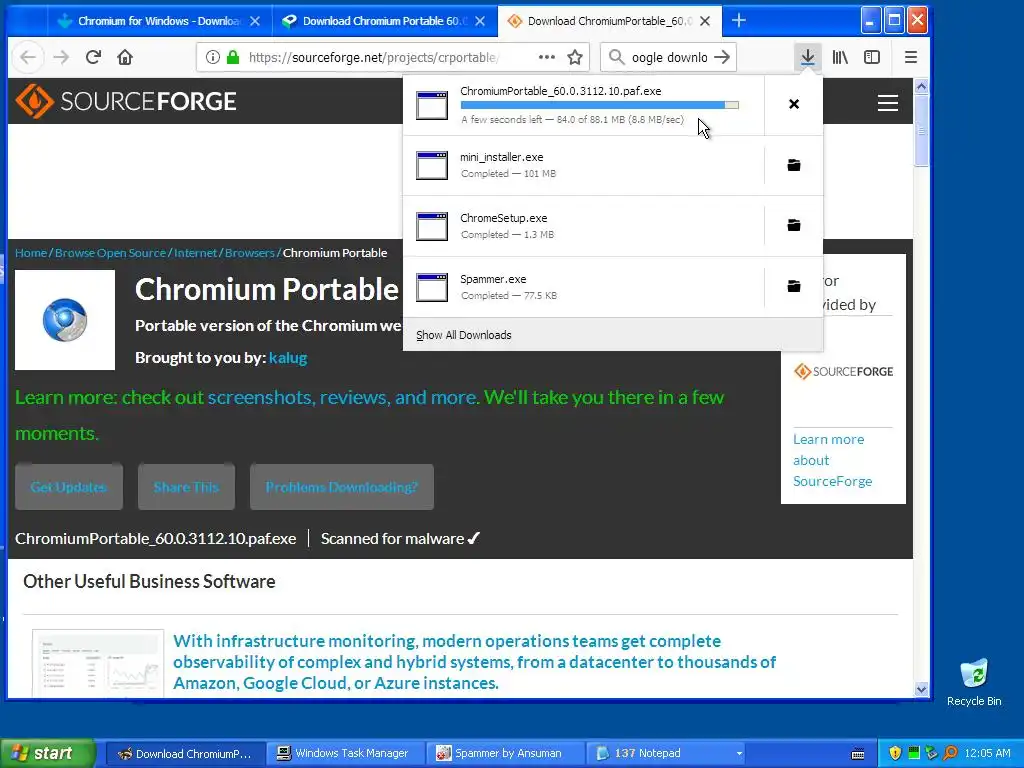Click the forward navigation arrow
The image size is (1024, 768).
click(x=61, y=57)
